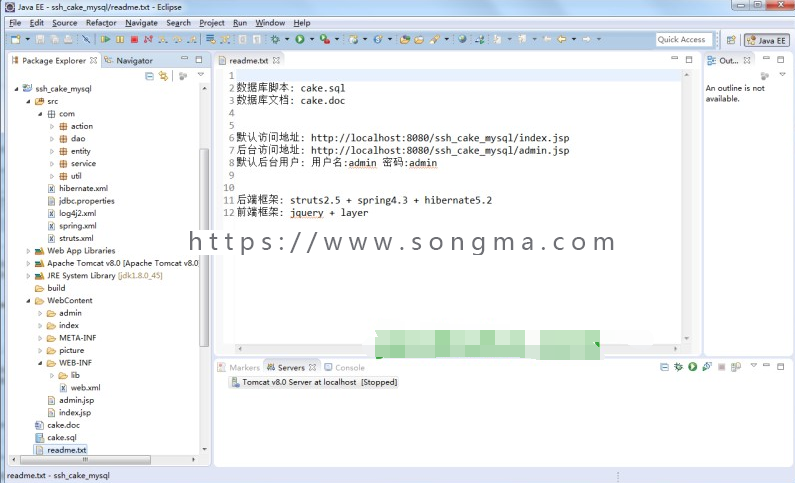Open the Project menu
Image resolution: width=795 pixels, height=483 pixels.
point(211,23)
